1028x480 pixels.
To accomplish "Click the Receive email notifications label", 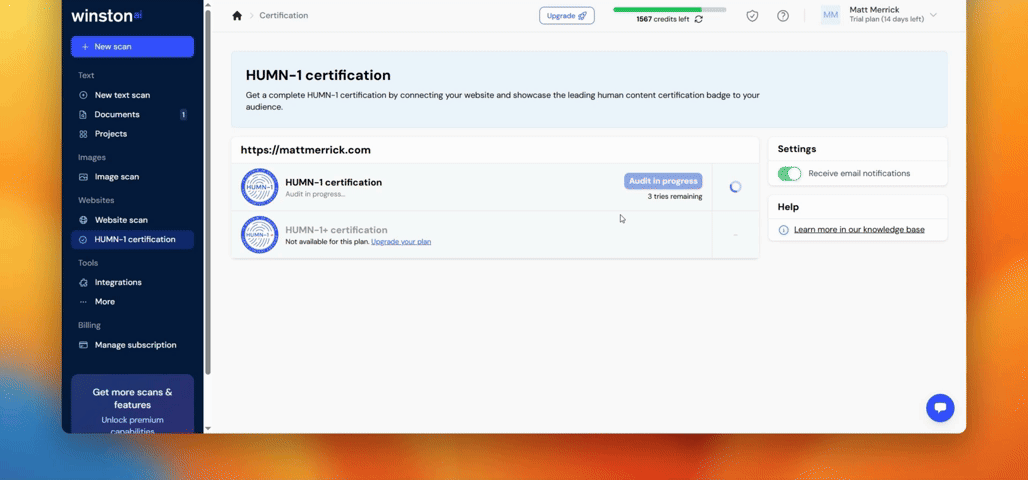I will coord(860,174).
